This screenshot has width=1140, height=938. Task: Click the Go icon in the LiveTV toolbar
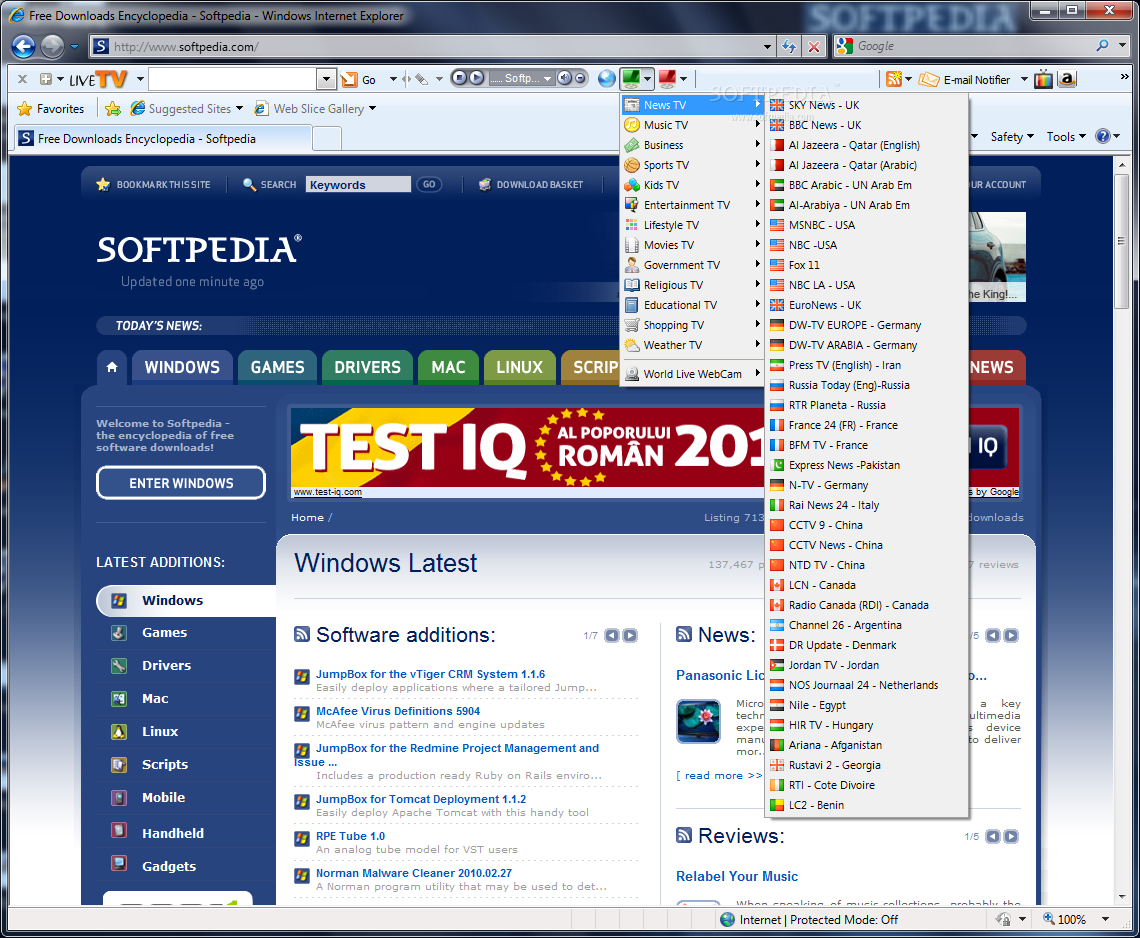click(x=350, y=79)
